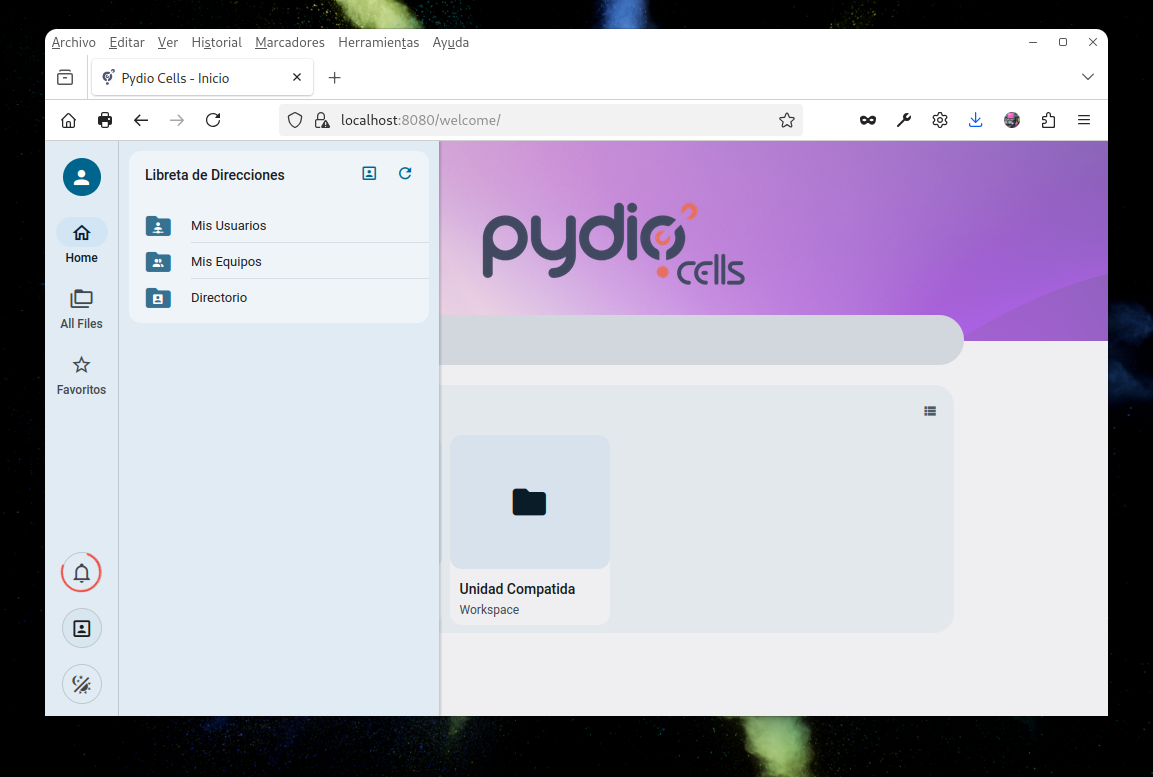Open the browser hamburger menu
1153x777 pixels.
(1084, 120)
